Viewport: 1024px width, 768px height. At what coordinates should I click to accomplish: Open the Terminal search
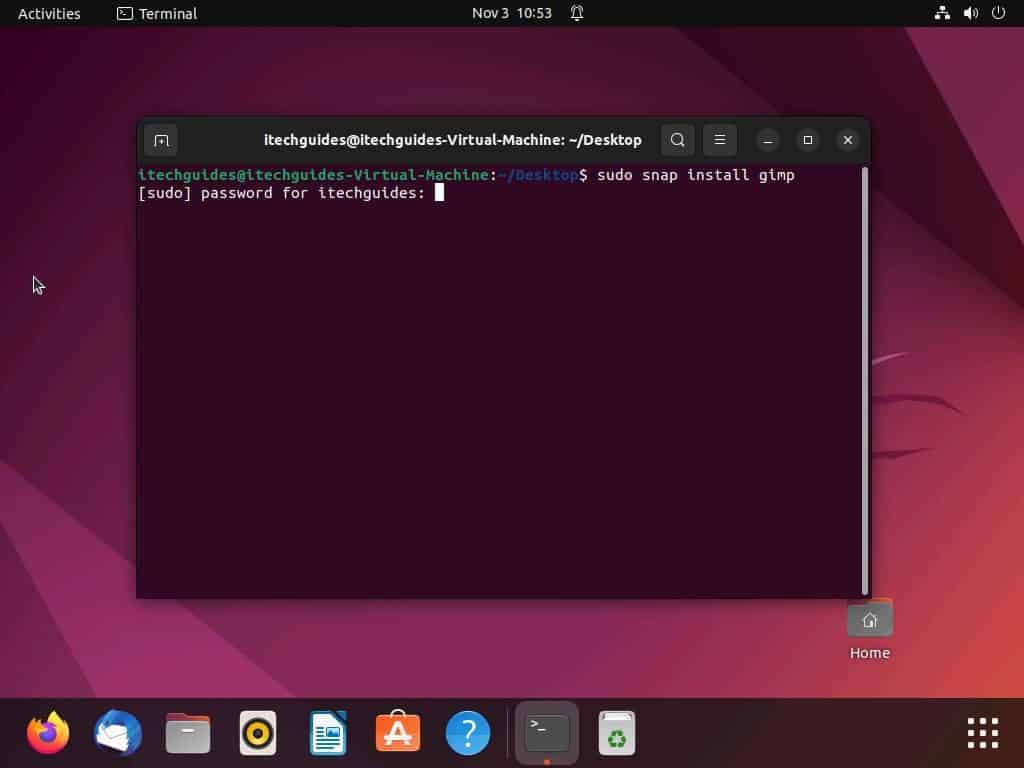[677, 140]
